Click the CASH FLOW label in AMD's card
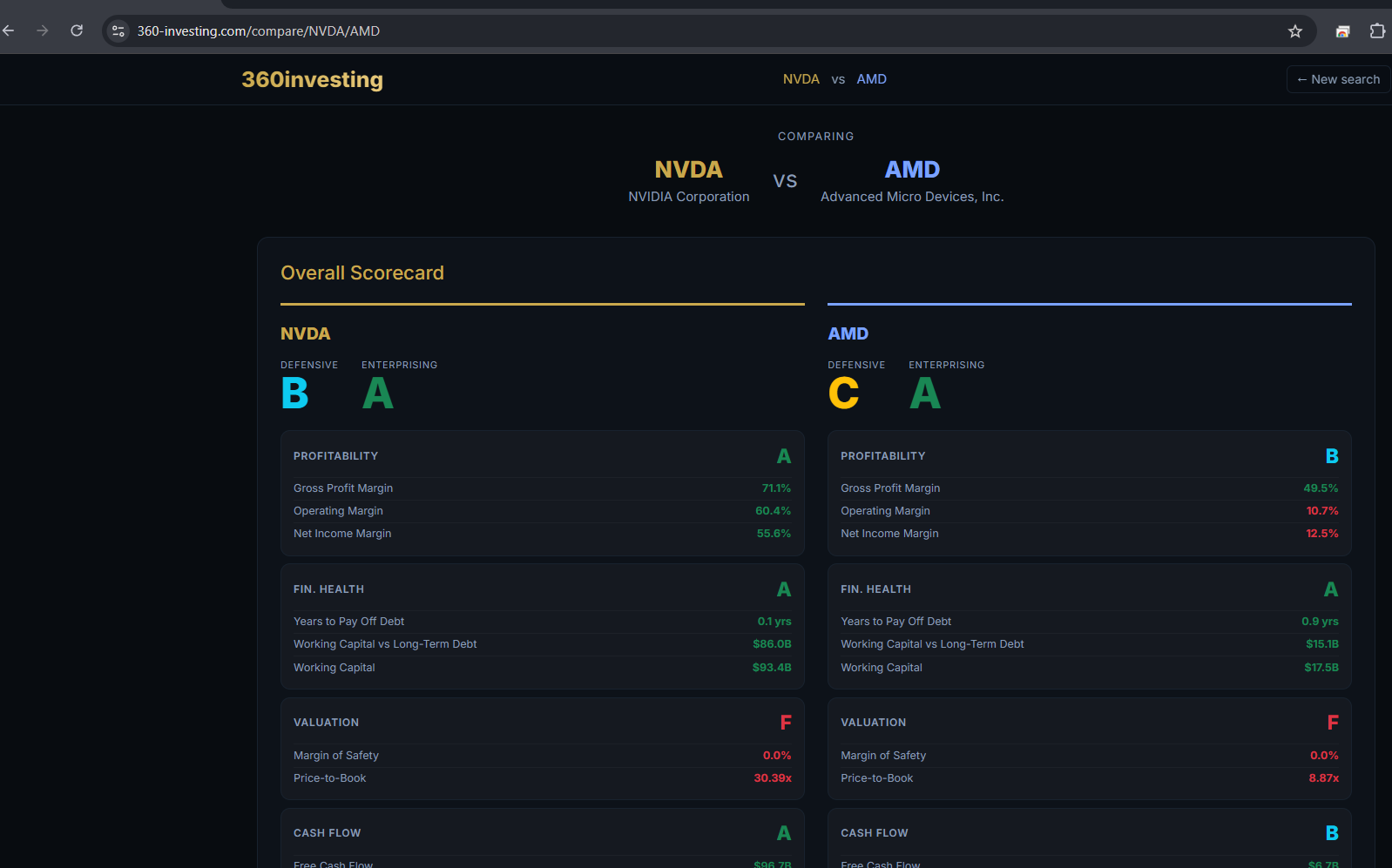1392x868 pixels. pos(874,833)
